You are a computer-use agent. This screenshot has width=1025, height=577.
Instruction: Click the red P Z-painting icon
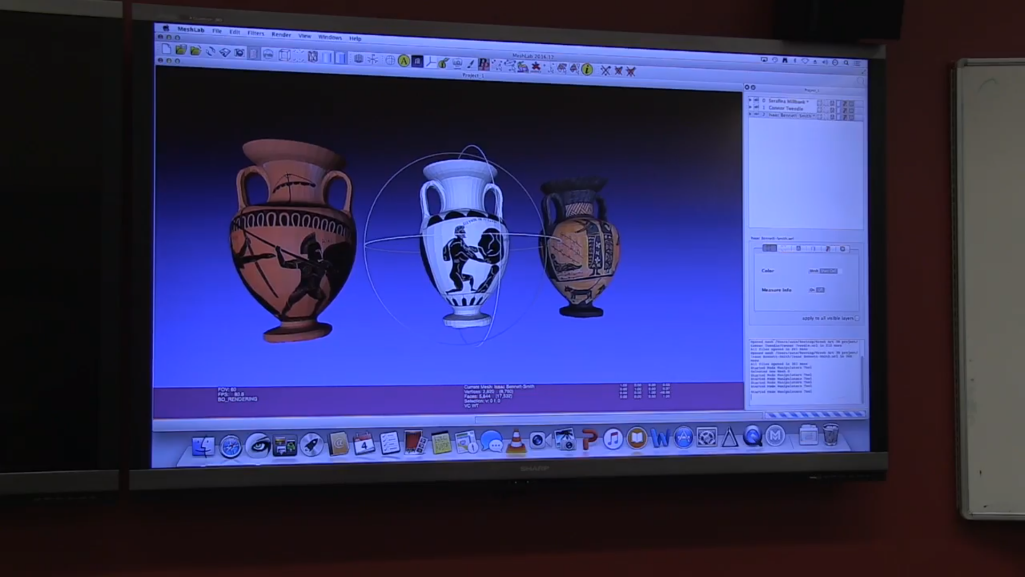click(483, 64)
